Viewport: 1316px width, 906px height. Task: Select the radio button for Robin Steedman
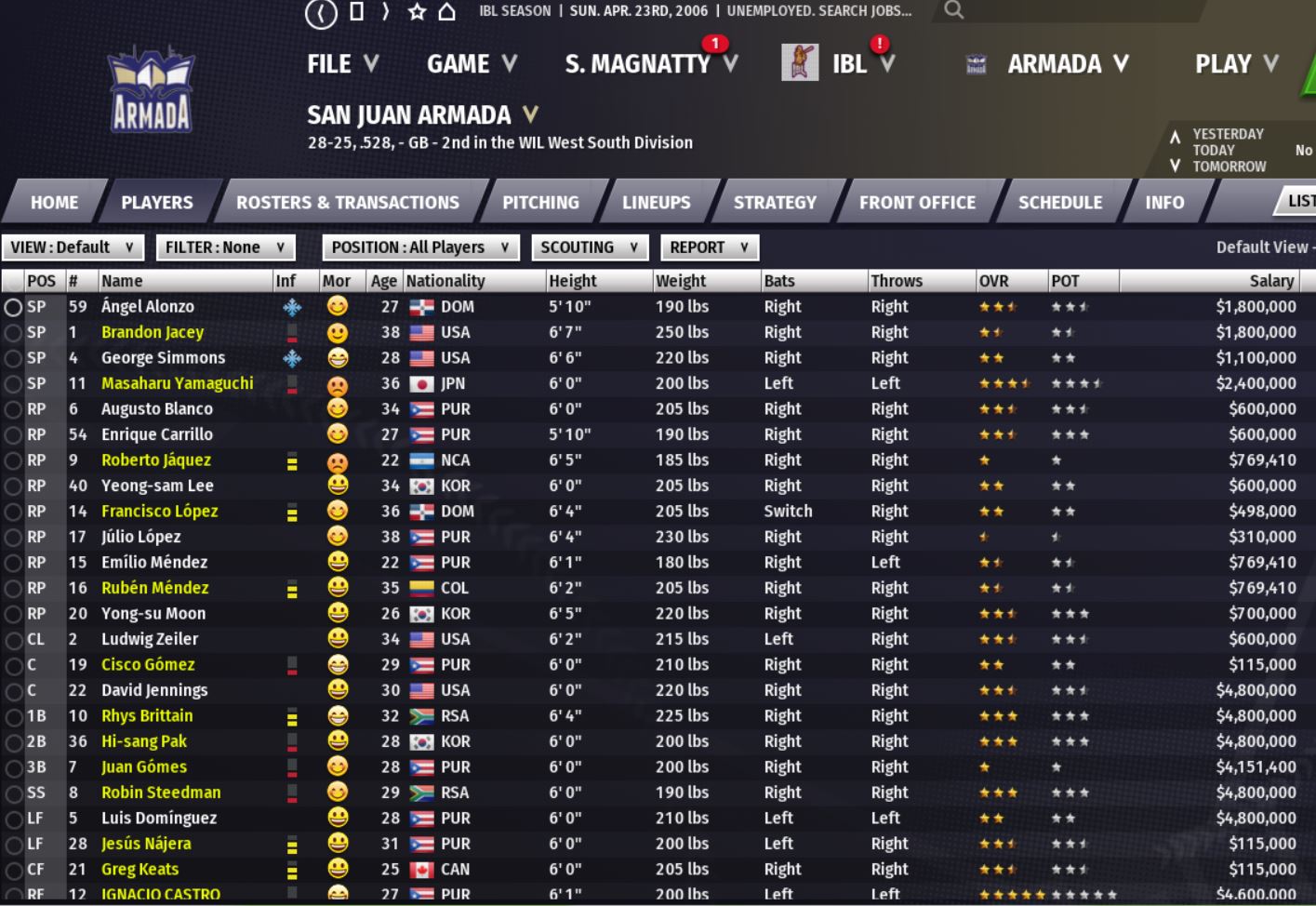[13, 793]
